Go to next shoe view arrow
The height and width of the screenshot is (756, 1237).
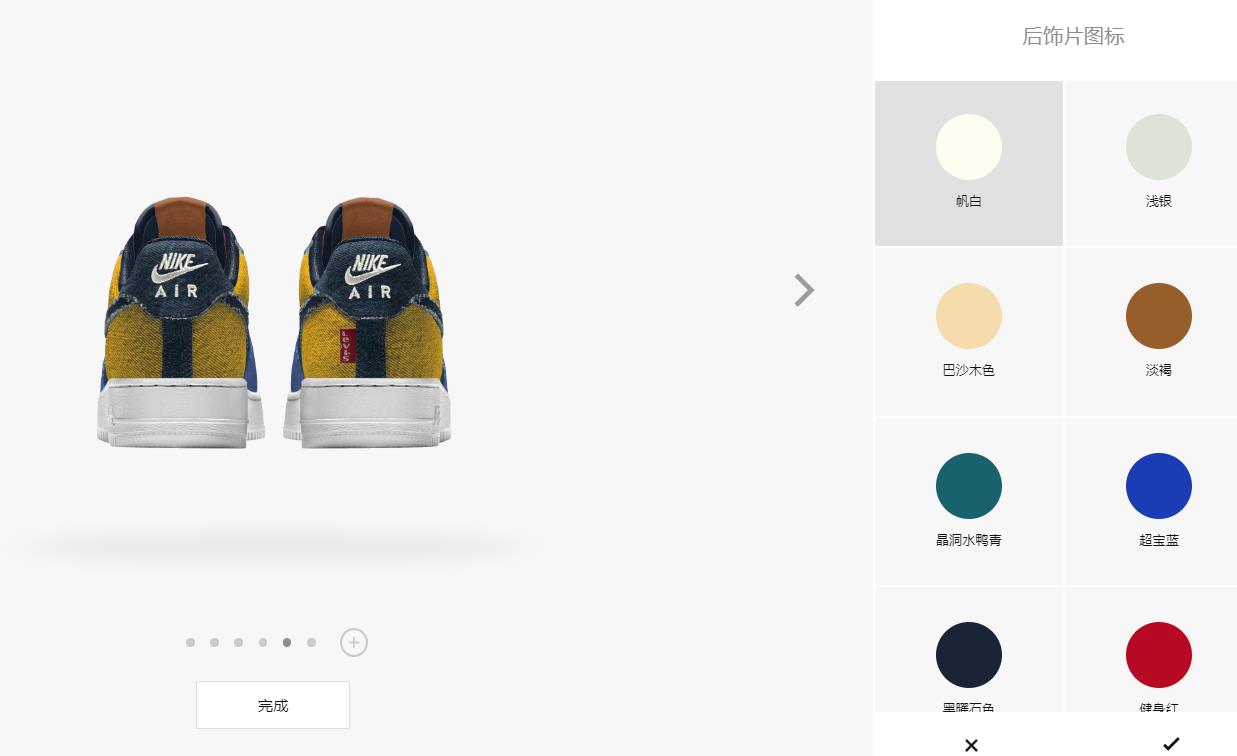point(804,290)
